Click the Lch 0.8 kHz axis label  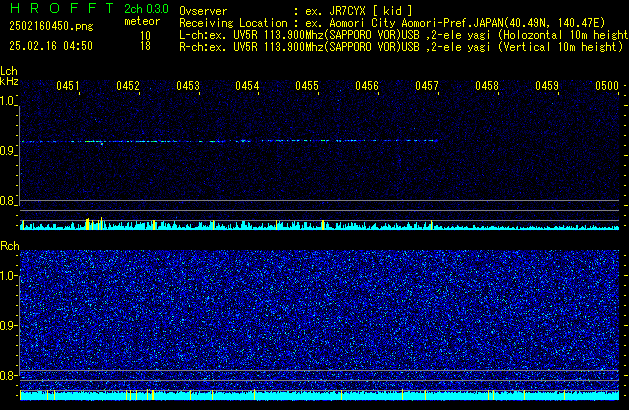[x=7, y=201]
